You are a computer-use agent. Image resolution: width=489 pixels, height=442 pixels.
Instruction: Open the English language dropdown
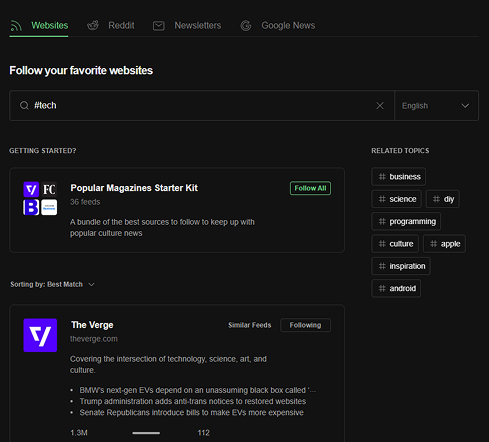pyautogui.click(x=436, y=106)
